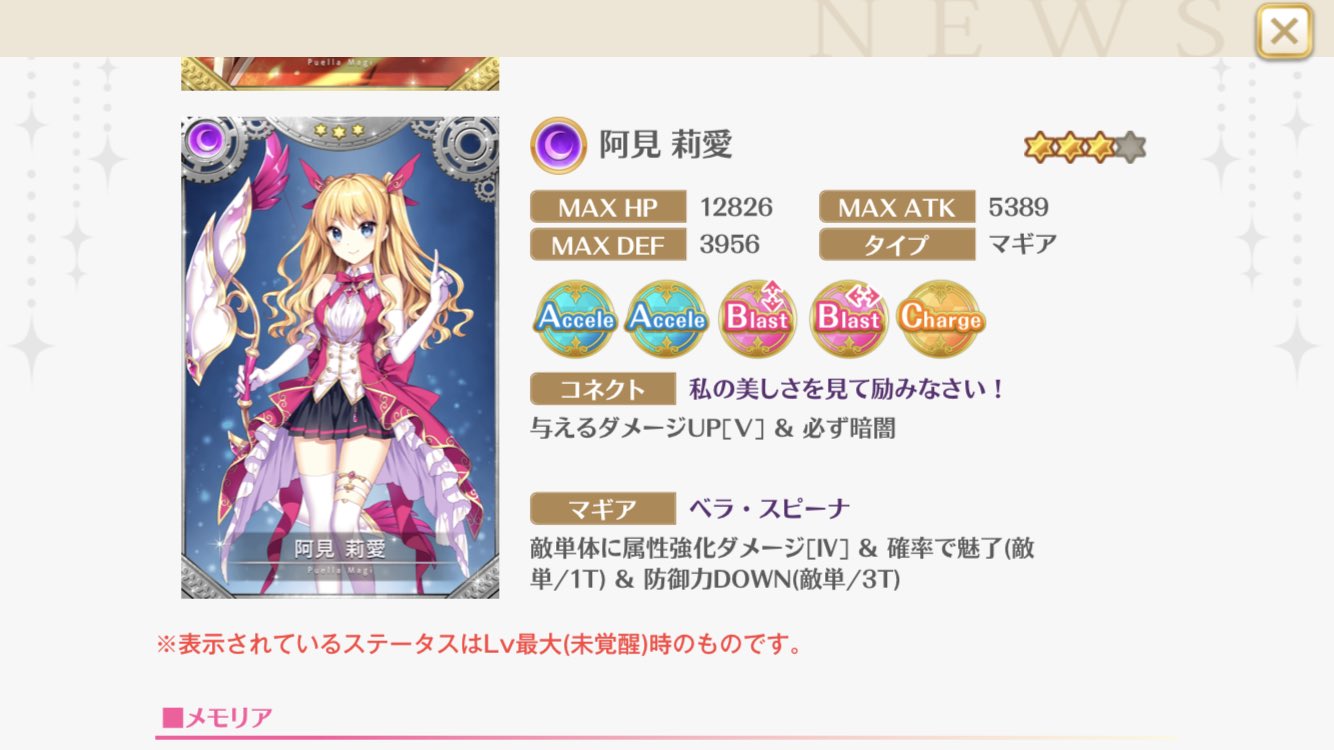Click the dark attribute icon beside character name
The height and width of the screenshot is (750, 1334).
coord(558,146)
